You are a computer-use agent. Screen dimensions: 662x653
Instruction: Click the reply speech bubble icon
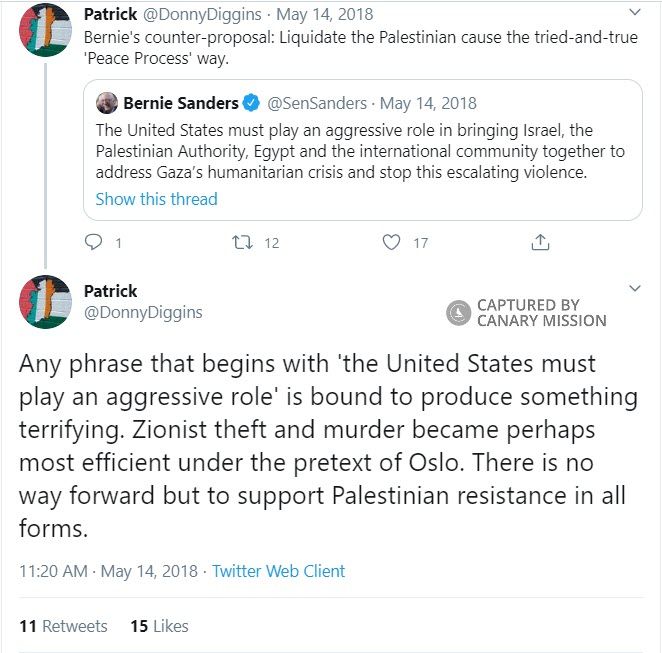coord(94,242)
